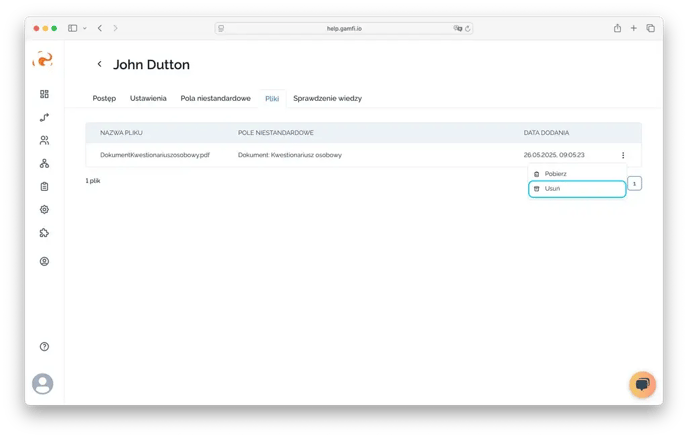
Task: Open the organization structure icon in sidebar
Action: pos(44,163)
